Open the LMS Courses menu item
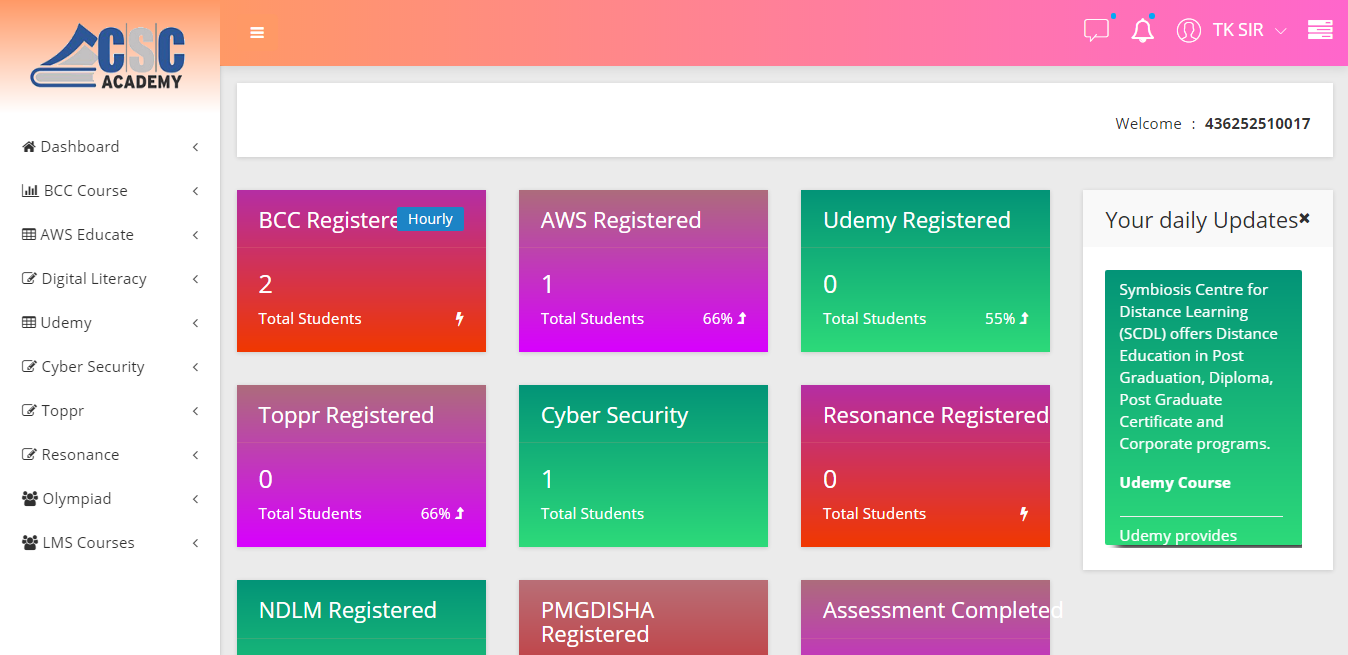 click(110, 542)
